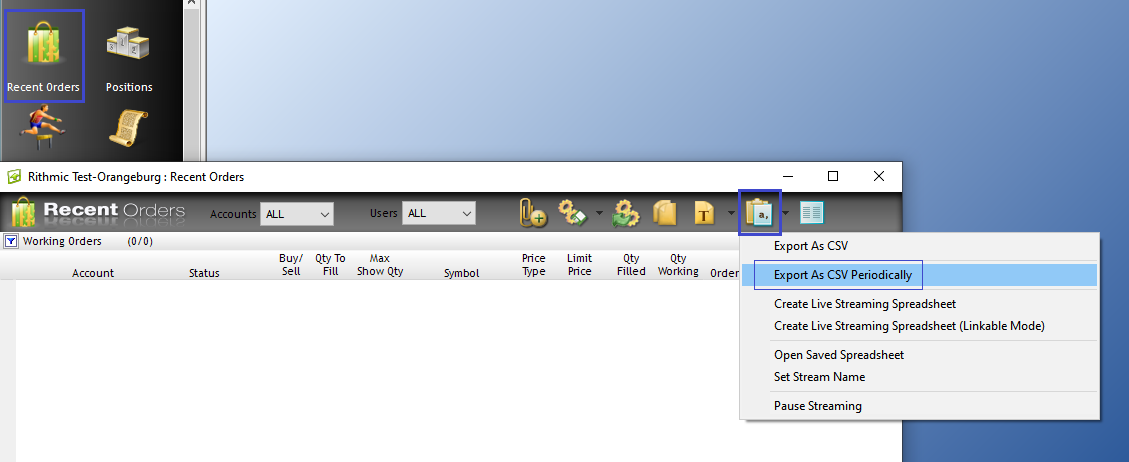The height and width of the screenshot is (462, 1129).
Task: Click the paperclip with plus toolbar icon
Action: pos(532,213)
